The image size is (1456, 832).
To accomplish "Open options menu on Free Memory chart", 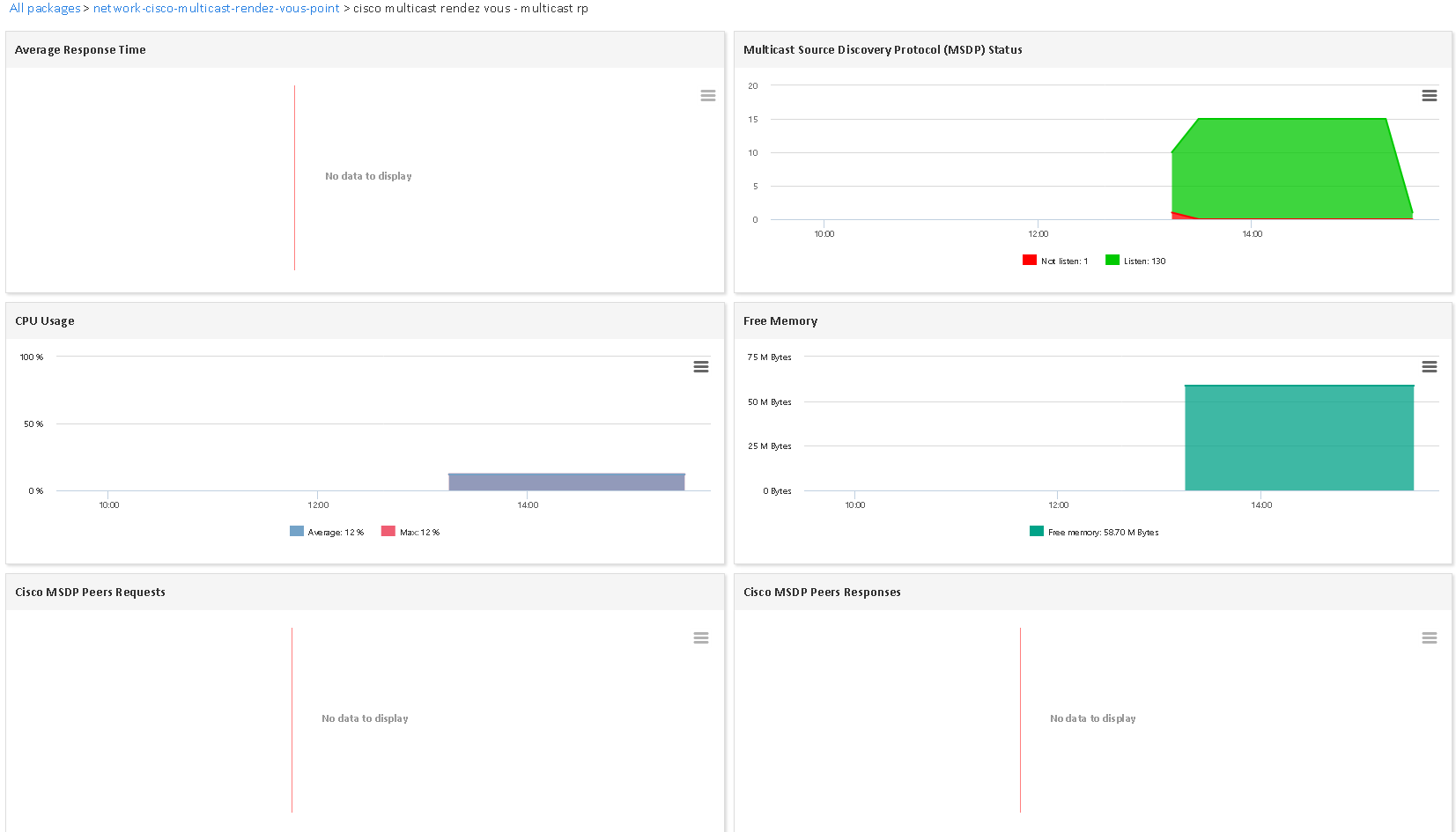I will coord(1429,366).
